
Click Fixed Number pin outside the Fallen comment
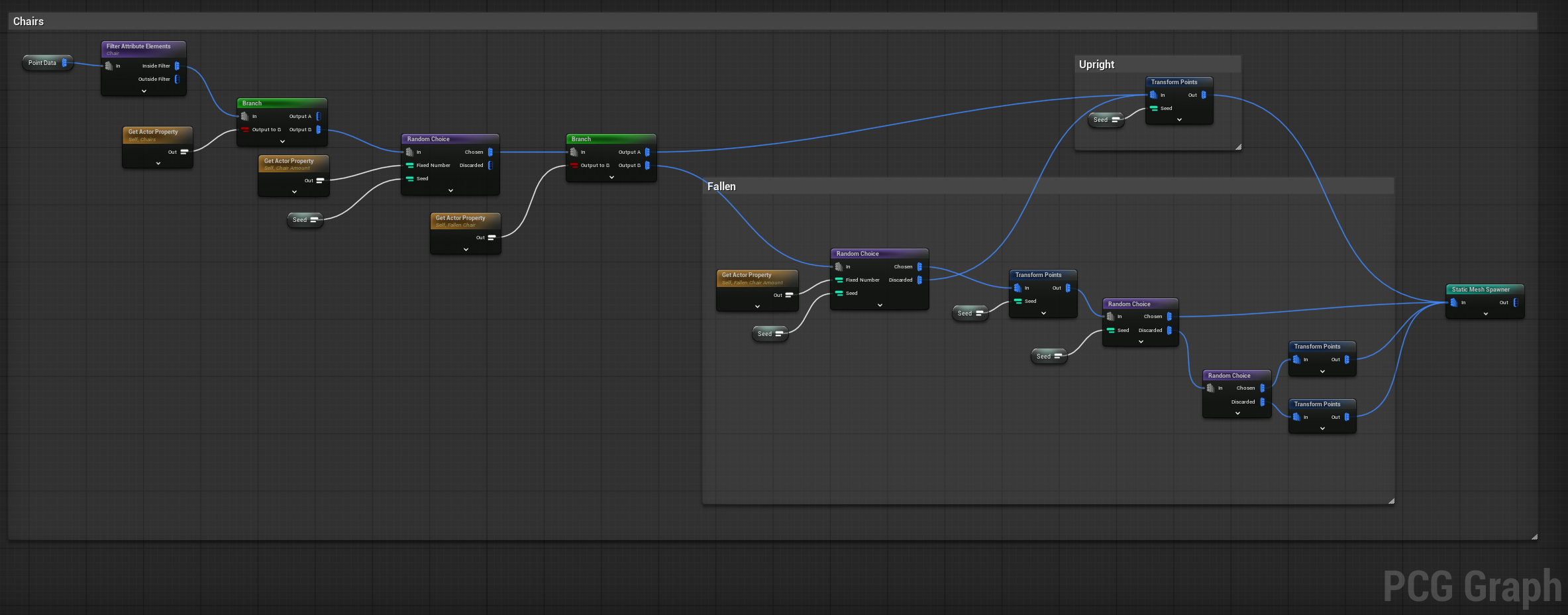pyautogui.click(x=410, y=165)
